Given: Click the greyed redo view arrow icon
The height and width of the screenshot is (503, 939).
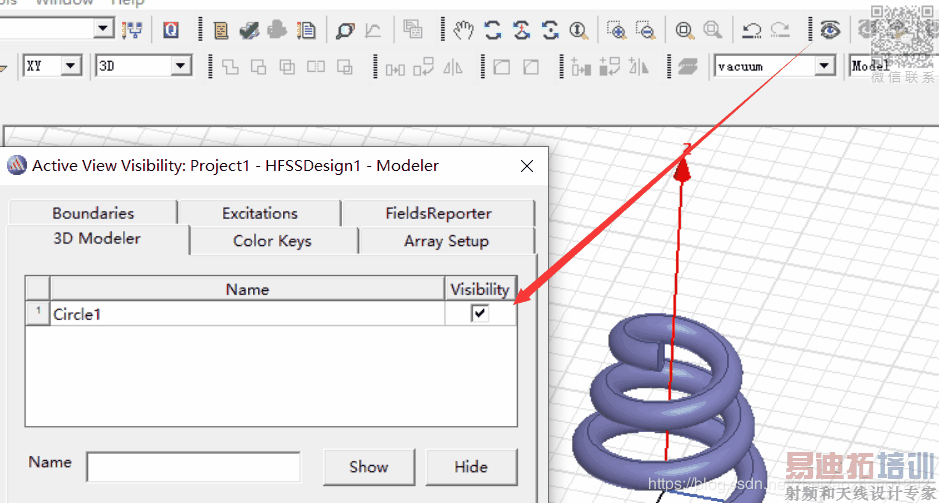Looking at the screenshot, I should [780, 30].
